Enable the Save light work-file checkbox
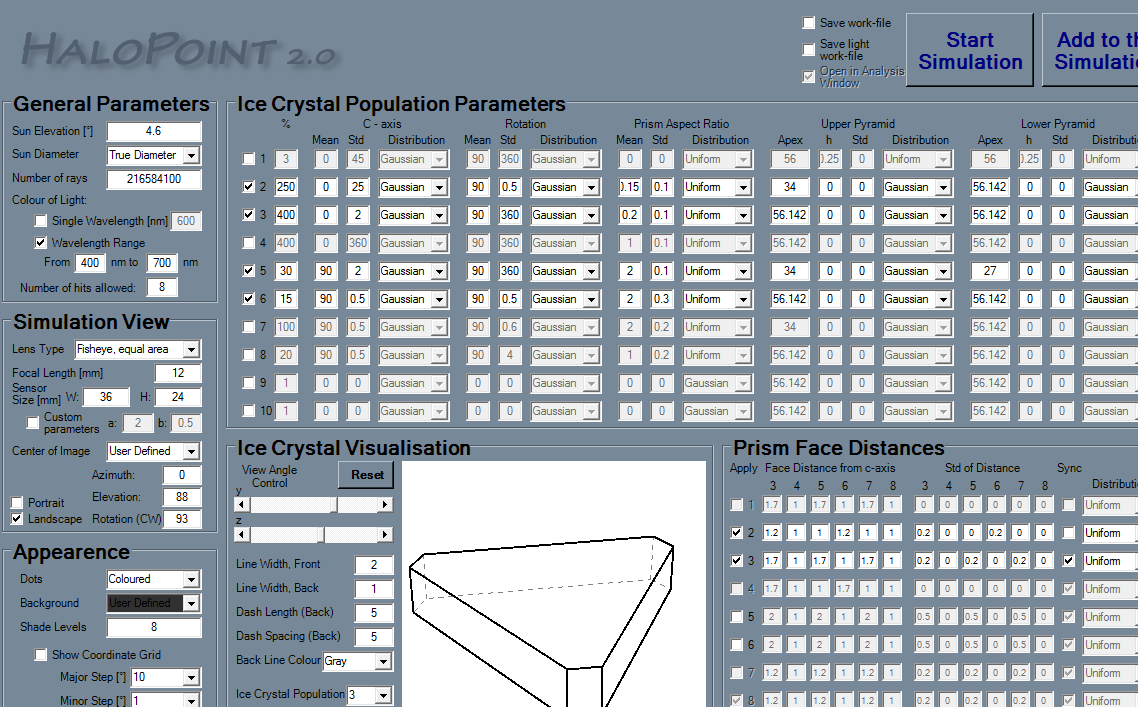Screen dimensions: 1138x707 click(x=809, y=49)
